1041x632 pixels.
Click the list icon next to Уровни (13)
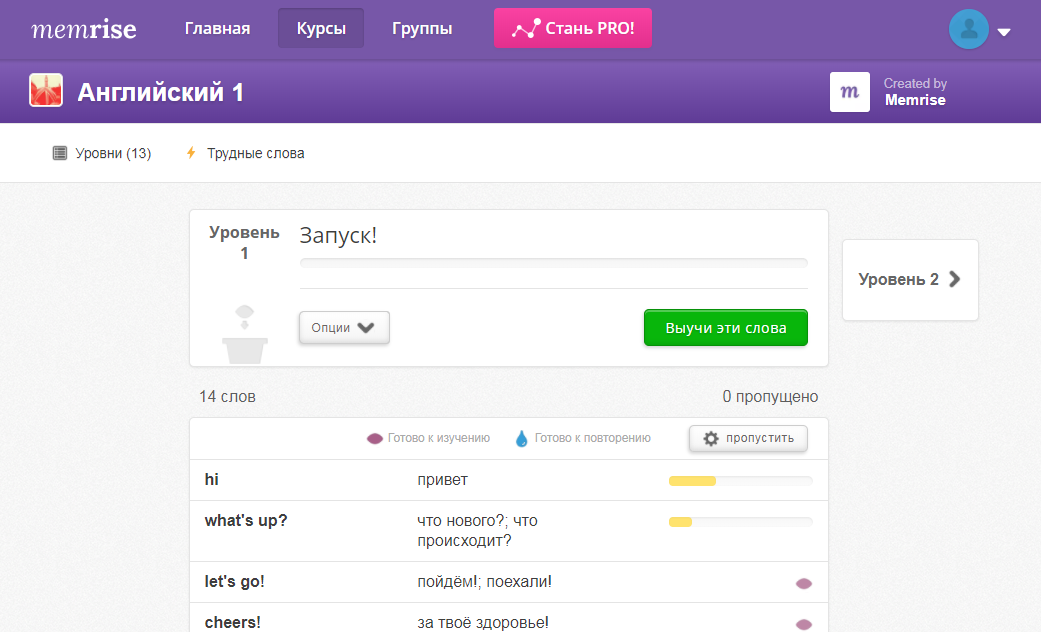pos(57,152)
